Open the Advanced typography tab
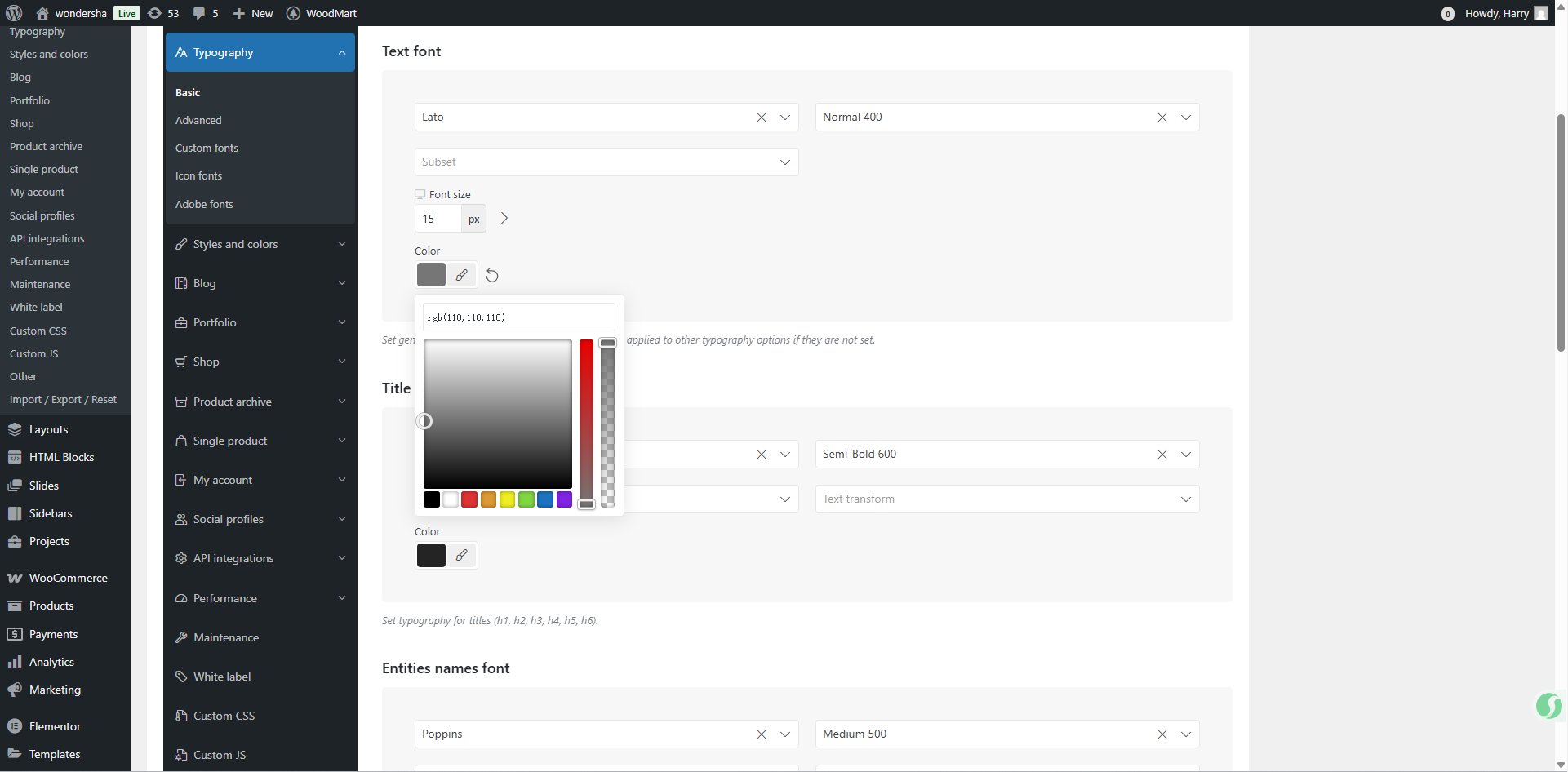This screenshot has height=772, width=1568. [x=198, y=121]
